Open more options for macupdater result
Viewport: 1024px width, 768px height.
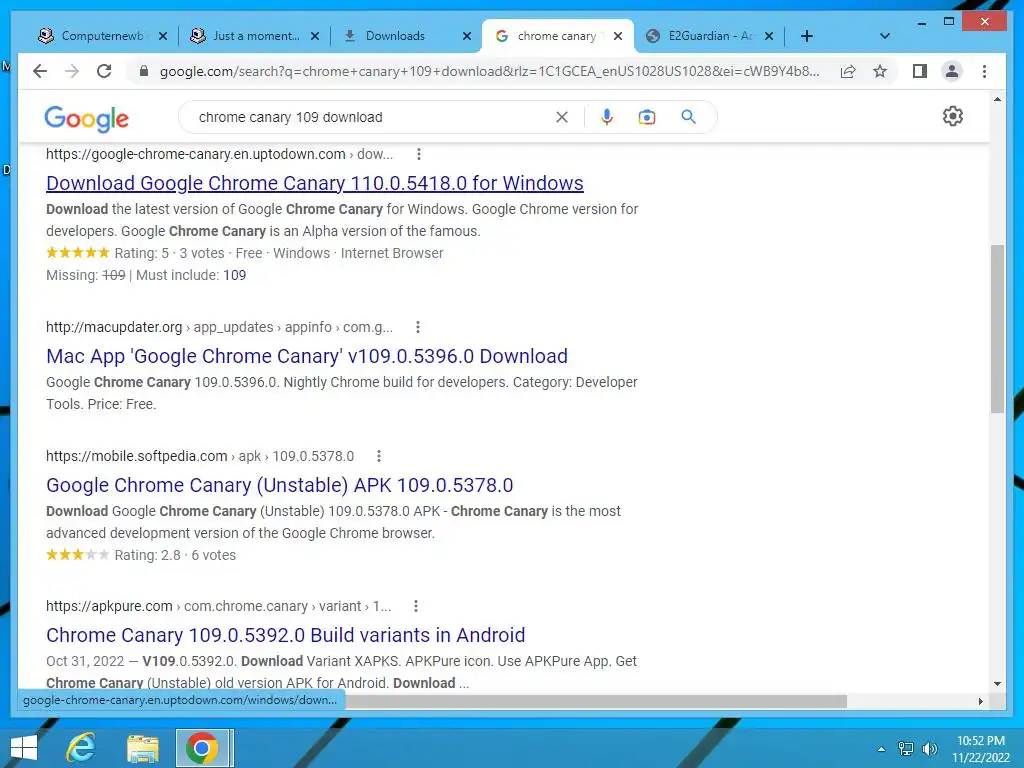[418, 327]
